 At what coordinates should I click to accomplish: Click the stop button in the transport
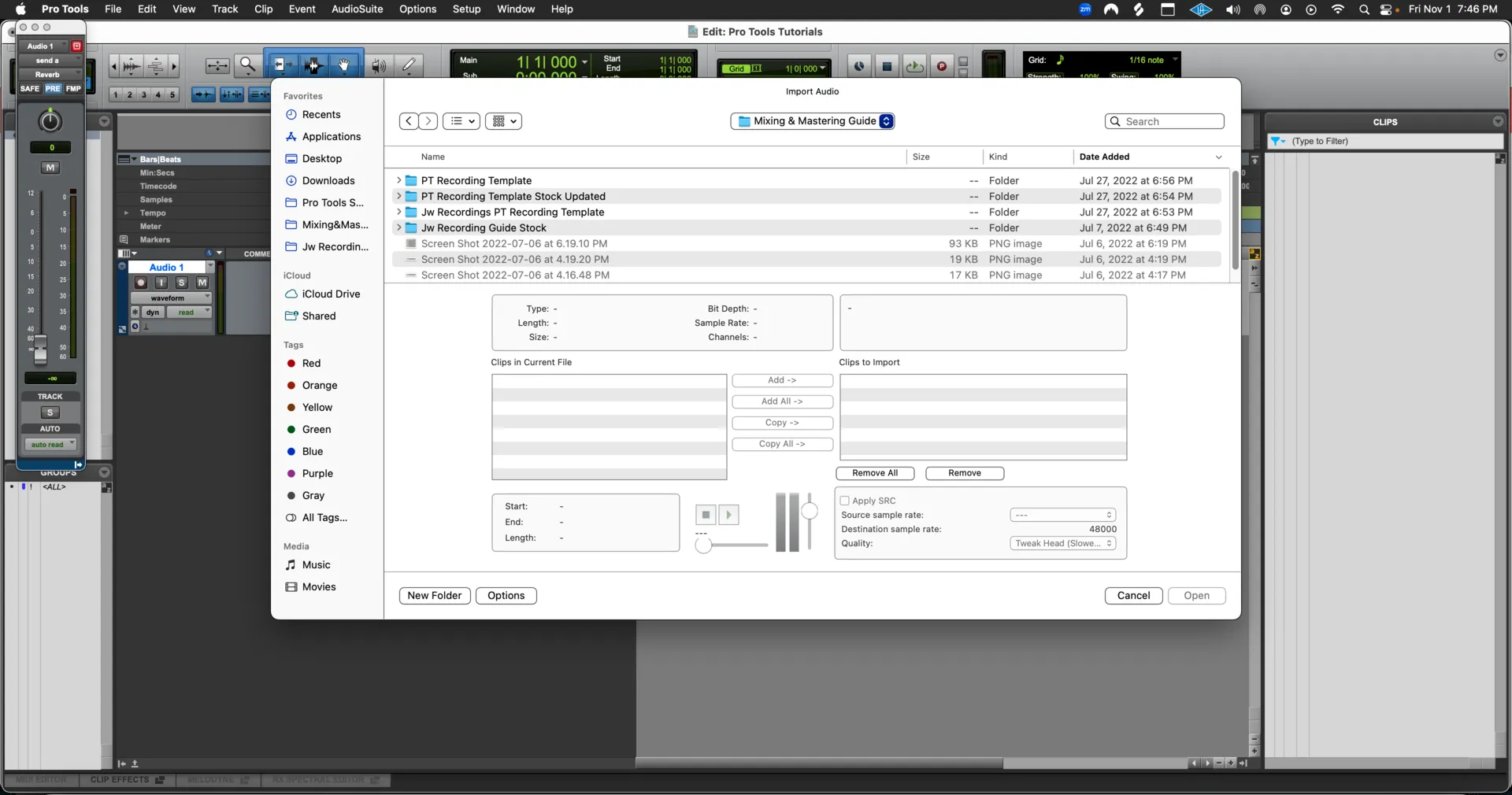888,66
